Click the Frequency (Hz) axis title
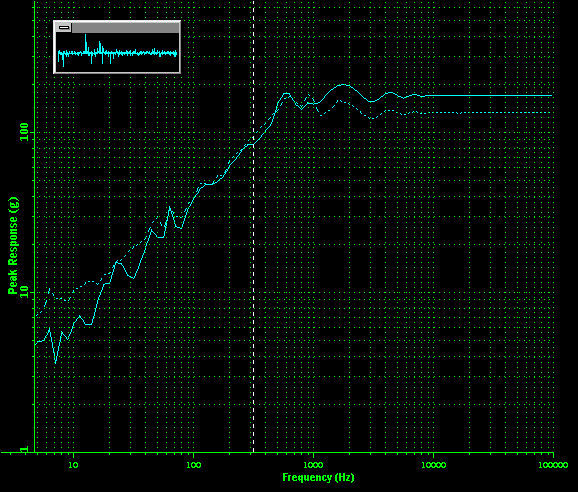 [x=318, y=477]
